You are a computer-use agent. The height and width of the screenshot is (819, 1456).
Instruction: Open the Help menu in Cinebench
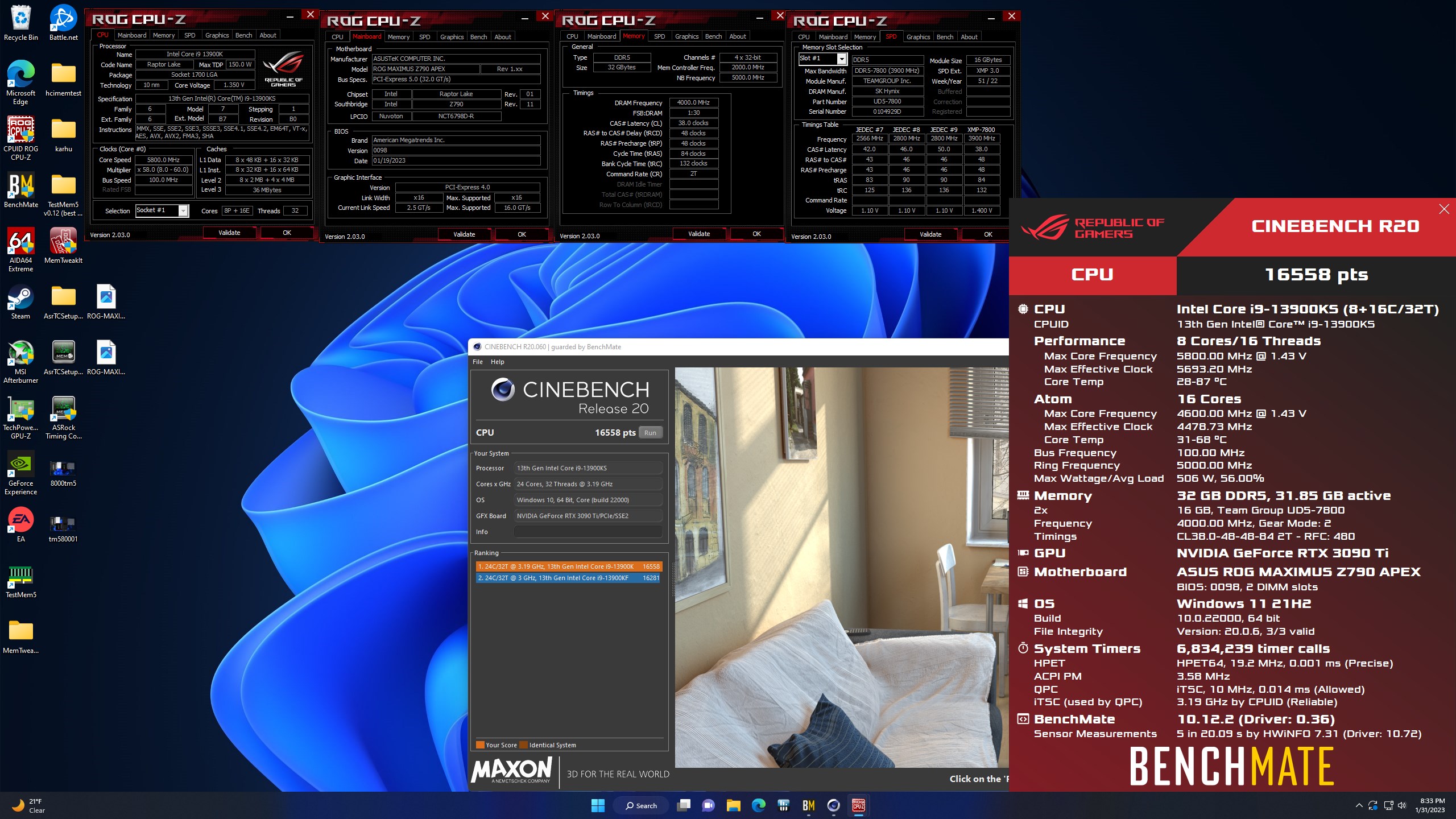pyautogui.click(x=497, y=362)
